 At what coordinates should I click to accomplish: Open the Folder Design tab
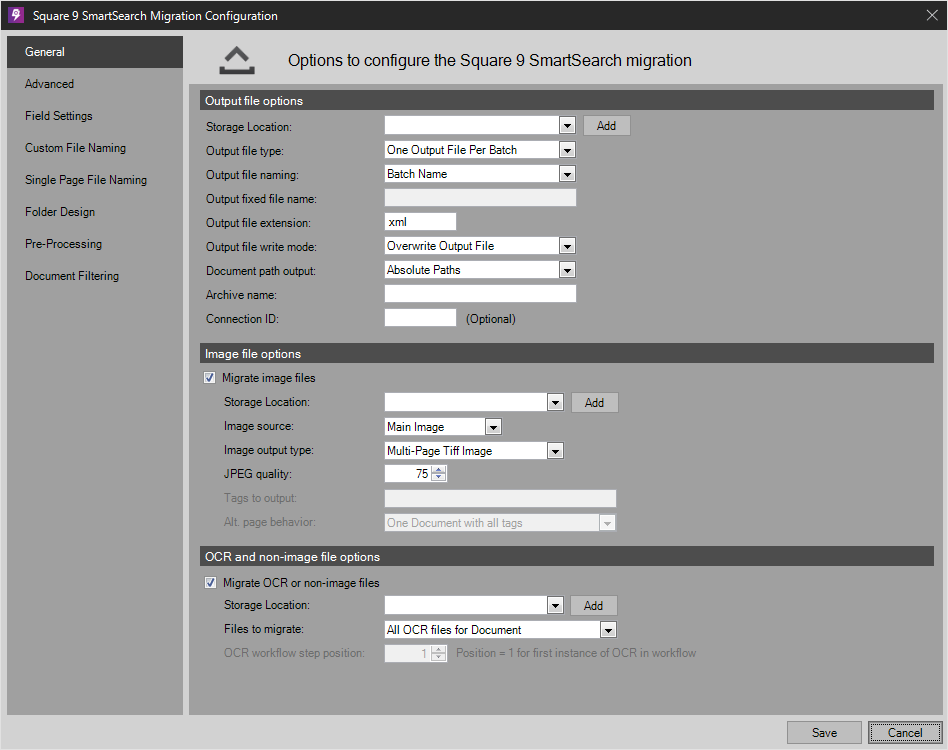[95, 212]
